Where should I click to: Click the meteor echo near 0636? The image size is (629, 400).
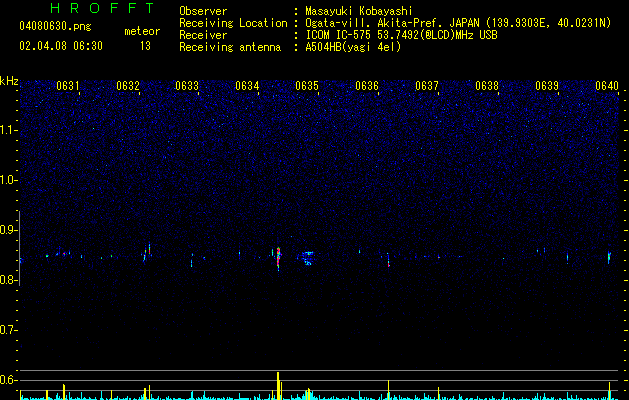click(388, 260)
